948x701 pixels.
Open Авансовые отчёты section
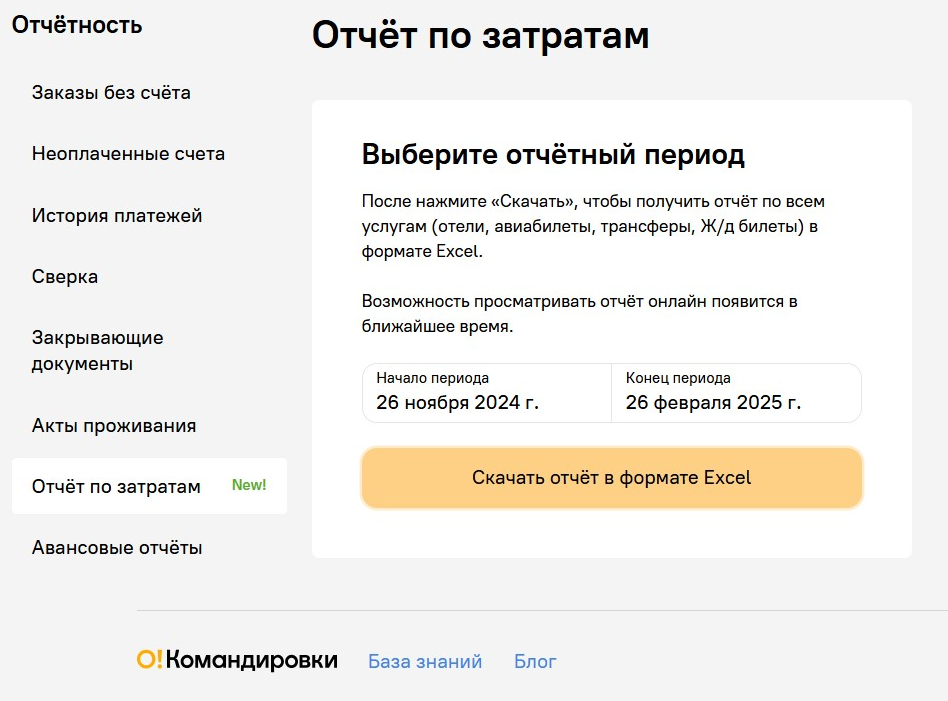(117, 548)
